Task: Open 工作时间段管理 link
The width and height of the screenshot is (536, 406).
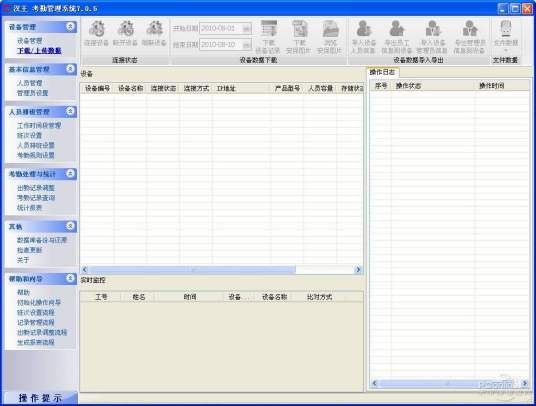Action: tap(39, 125)
